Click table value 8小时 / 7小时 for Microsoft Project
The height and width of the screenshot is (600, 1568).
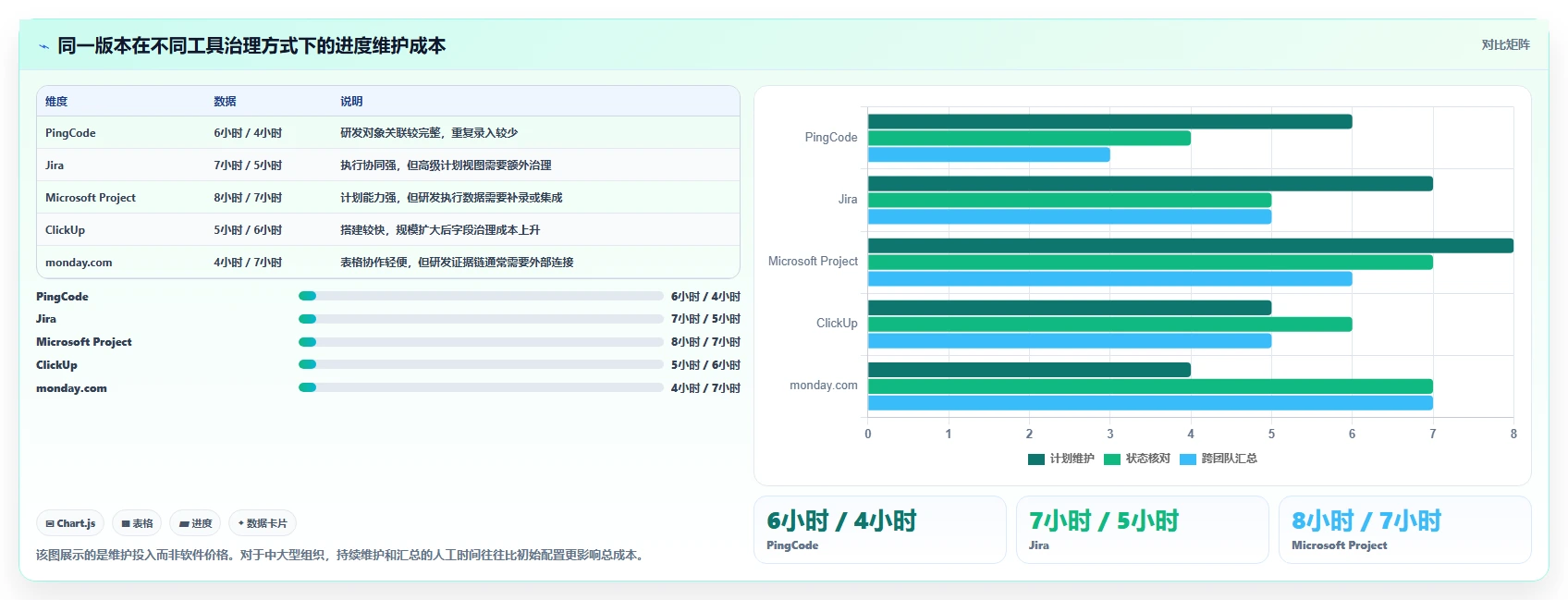coord(248,198)
